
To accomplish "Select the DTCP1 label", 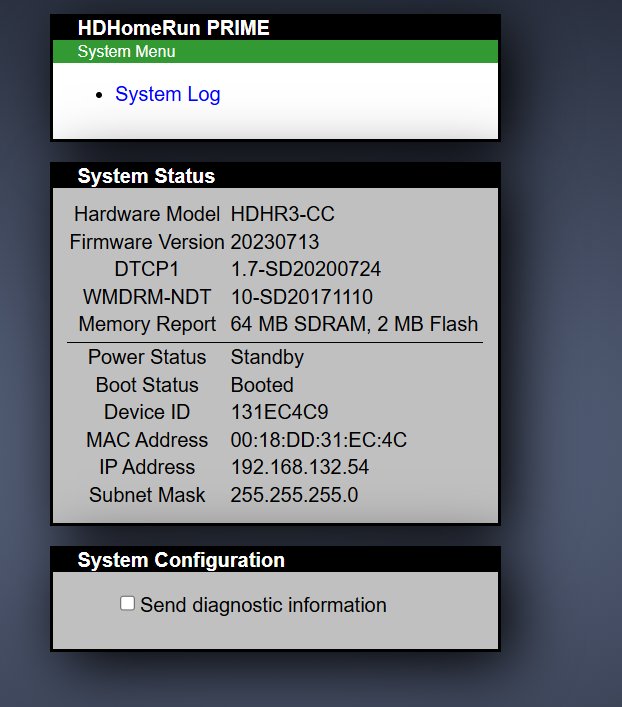I will click(x=147, y=269).
